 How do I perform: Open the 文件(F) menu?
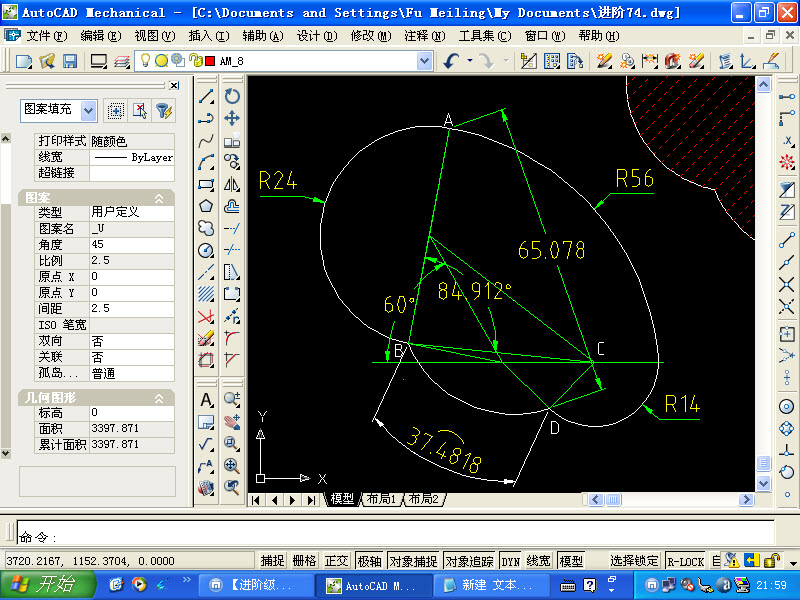[x=46, y=36]
